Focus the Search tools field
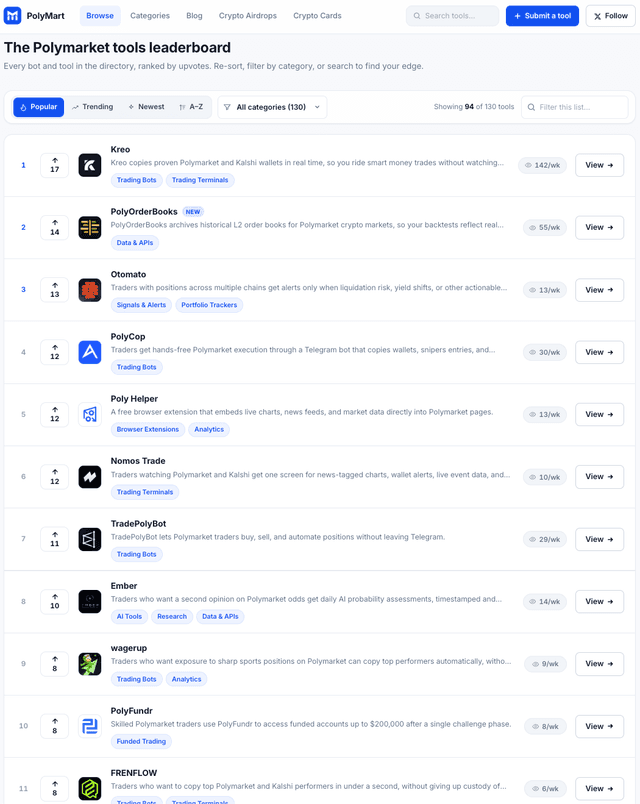The height and width of the screenshot is (804, 640). [x=452, y=16]
